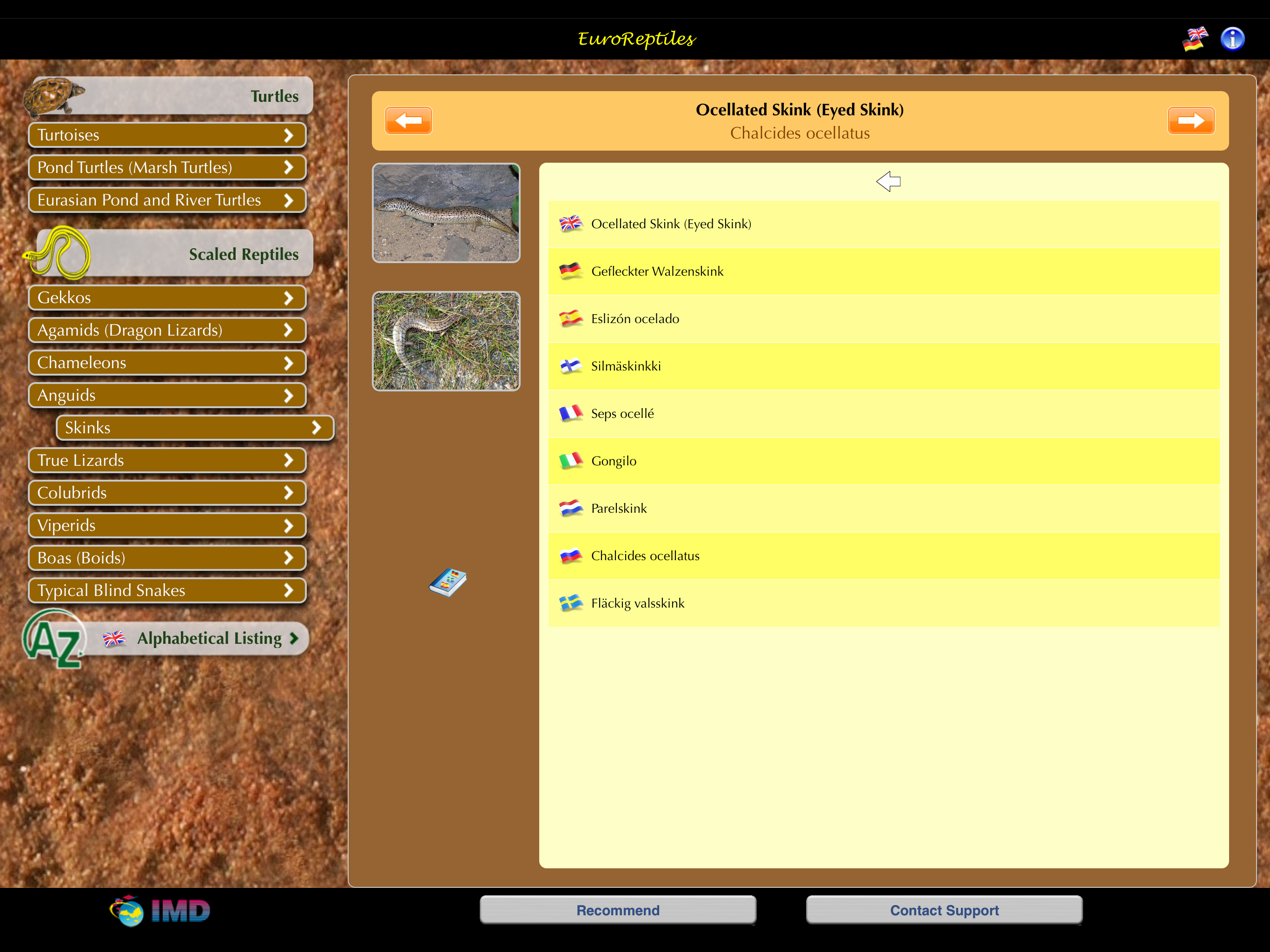The width and height of the screenshot is (1270, 952).
Task: Expand the Colubrids chevron
Action: click(x=289, y=493)
